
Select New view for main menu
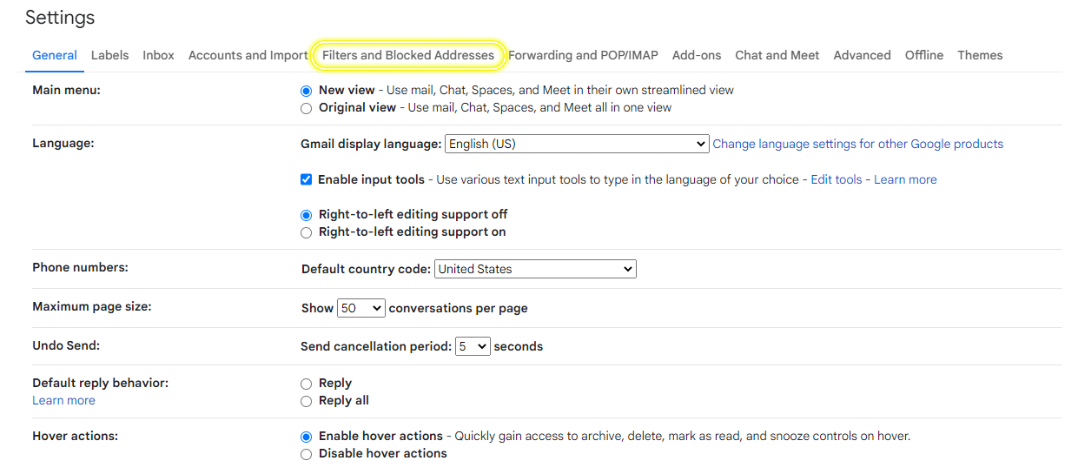(306, 90)
